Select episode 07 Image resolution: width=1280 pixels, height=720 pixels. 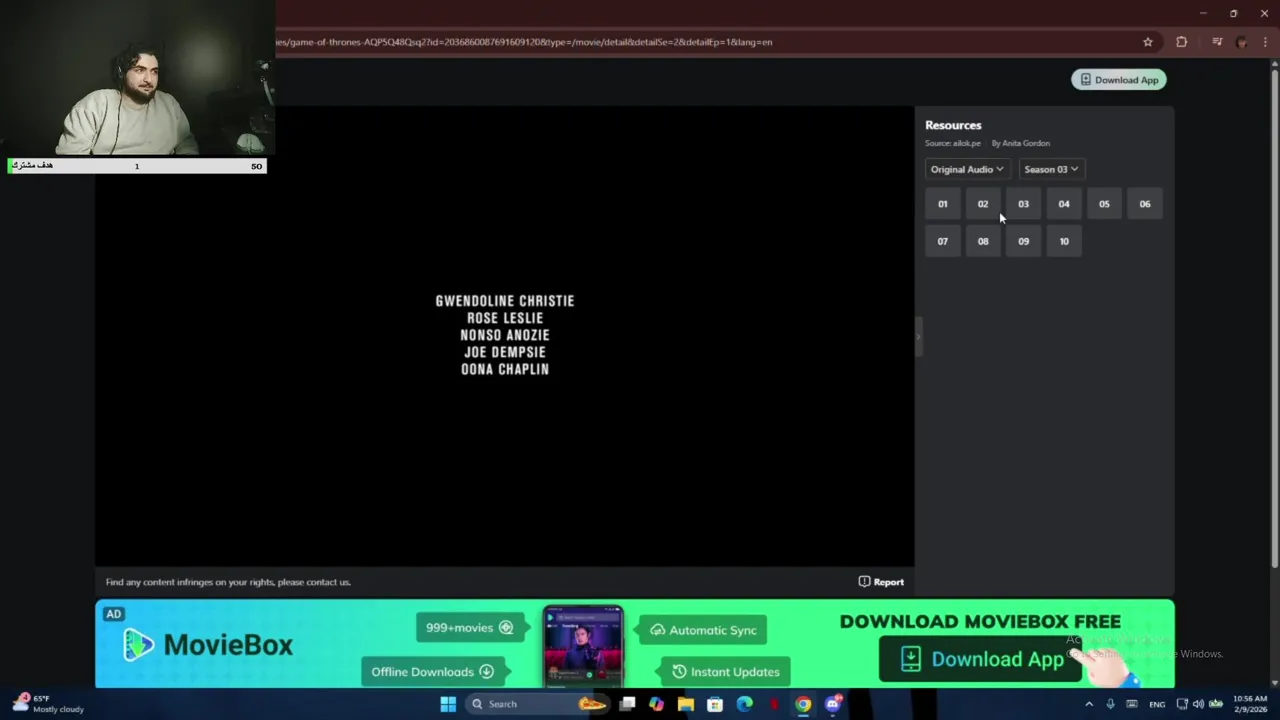pyautogui.click(x=942, y=241)
